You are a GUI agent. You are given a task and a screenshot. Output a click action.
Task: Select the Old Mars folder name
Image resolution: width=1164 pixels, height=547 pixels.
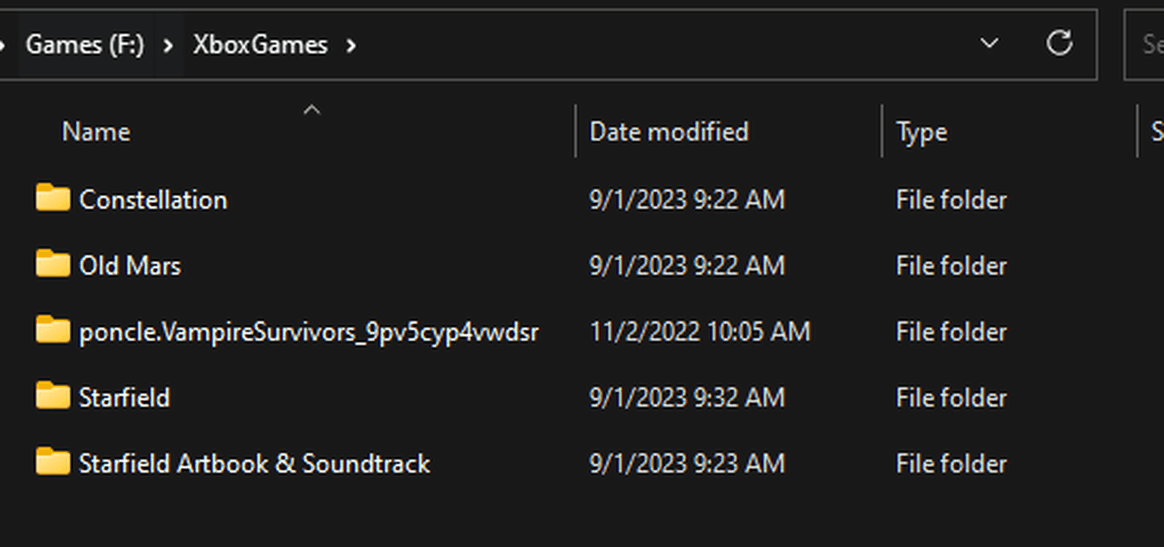tap(130, 266)
